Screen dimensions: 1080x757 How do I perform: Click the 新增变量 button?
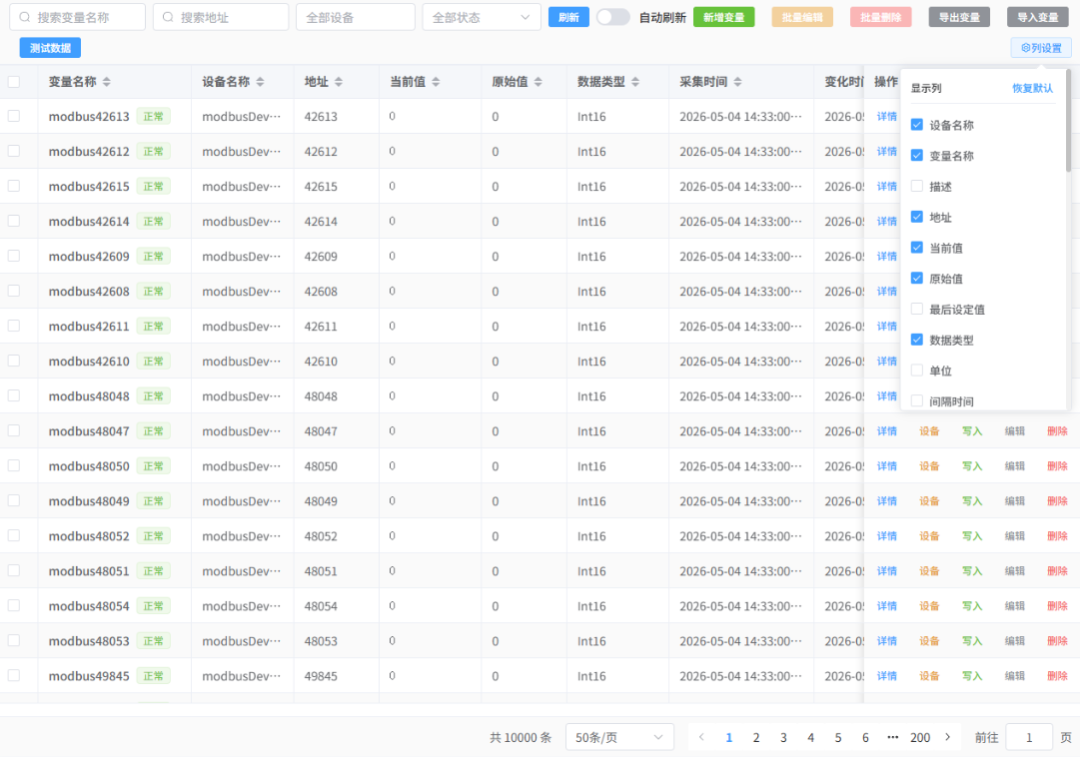(x=724, y=17)
